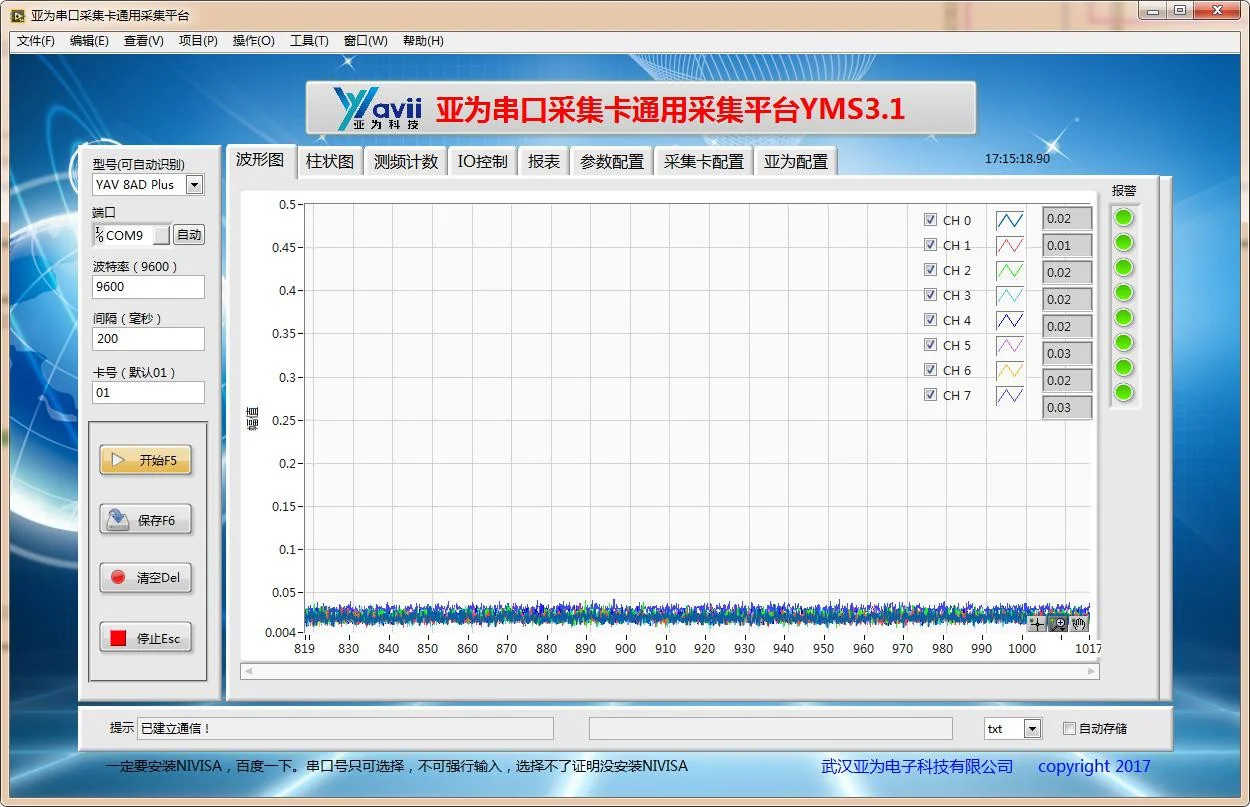Viewport: 1250px width, 807px height.
Task: Open CH 4 plot line style icon
Action: pos(1010,320)
